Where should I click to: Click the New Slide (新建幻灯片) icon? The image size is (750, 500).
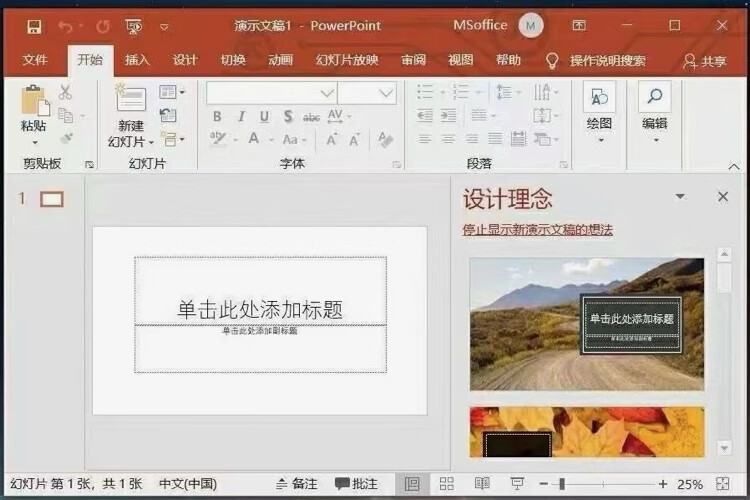[x=131, y=99]
